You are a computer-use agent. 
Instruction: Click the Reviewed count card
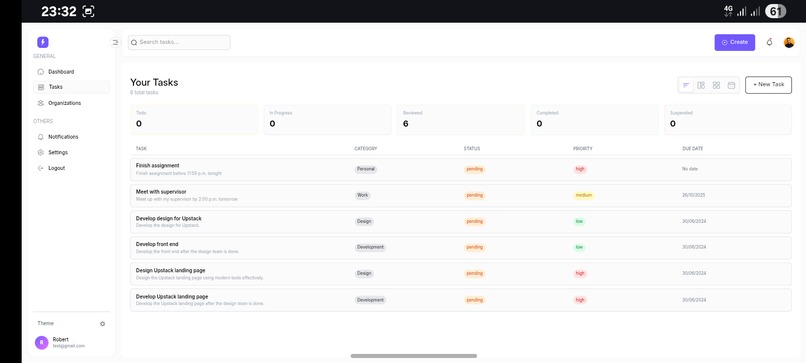point(461,120)
